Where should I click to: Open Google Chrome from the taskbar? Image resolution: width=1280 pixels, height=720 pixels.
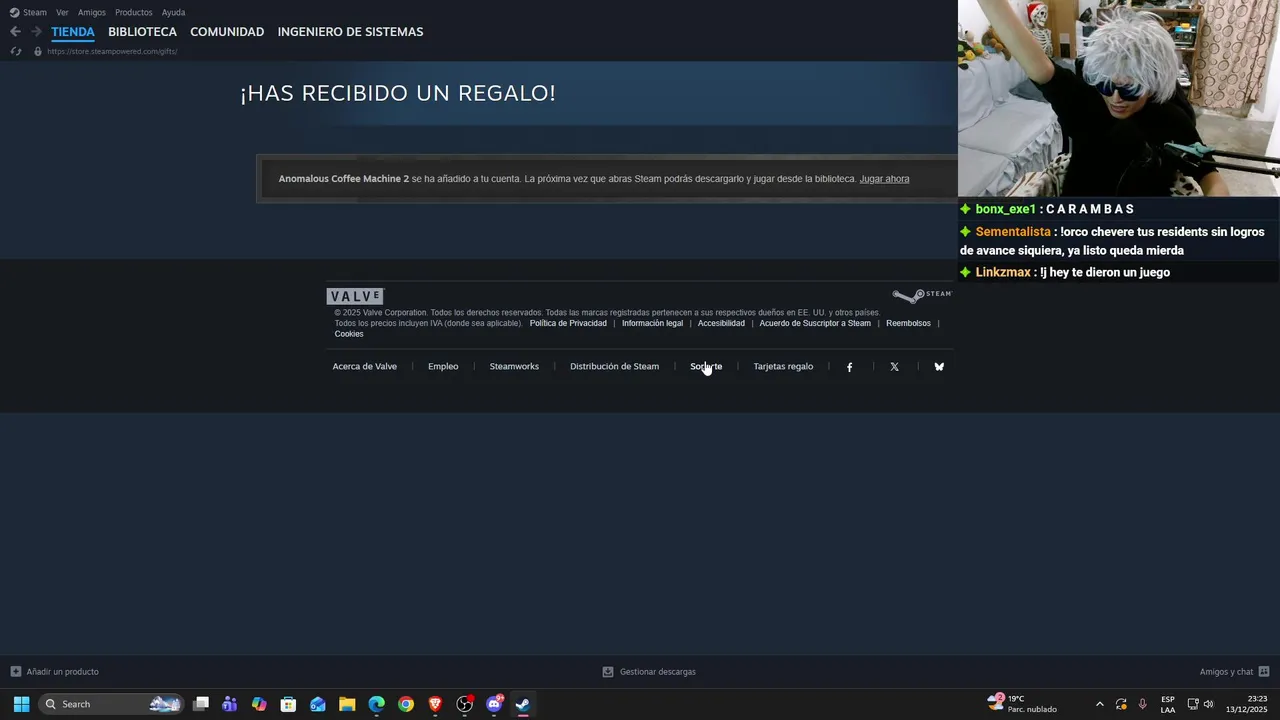[405, 704]
